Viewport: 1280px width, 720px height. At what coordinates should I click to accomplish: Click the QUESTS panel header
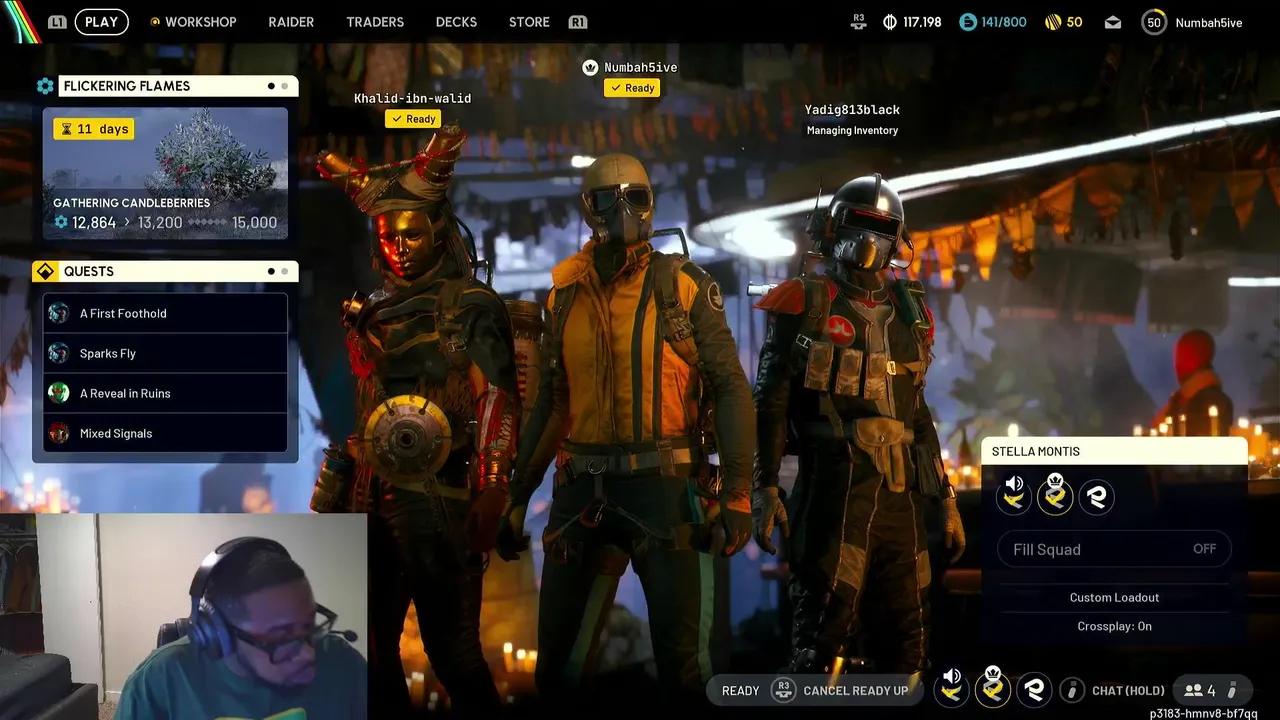coord(177,271)
